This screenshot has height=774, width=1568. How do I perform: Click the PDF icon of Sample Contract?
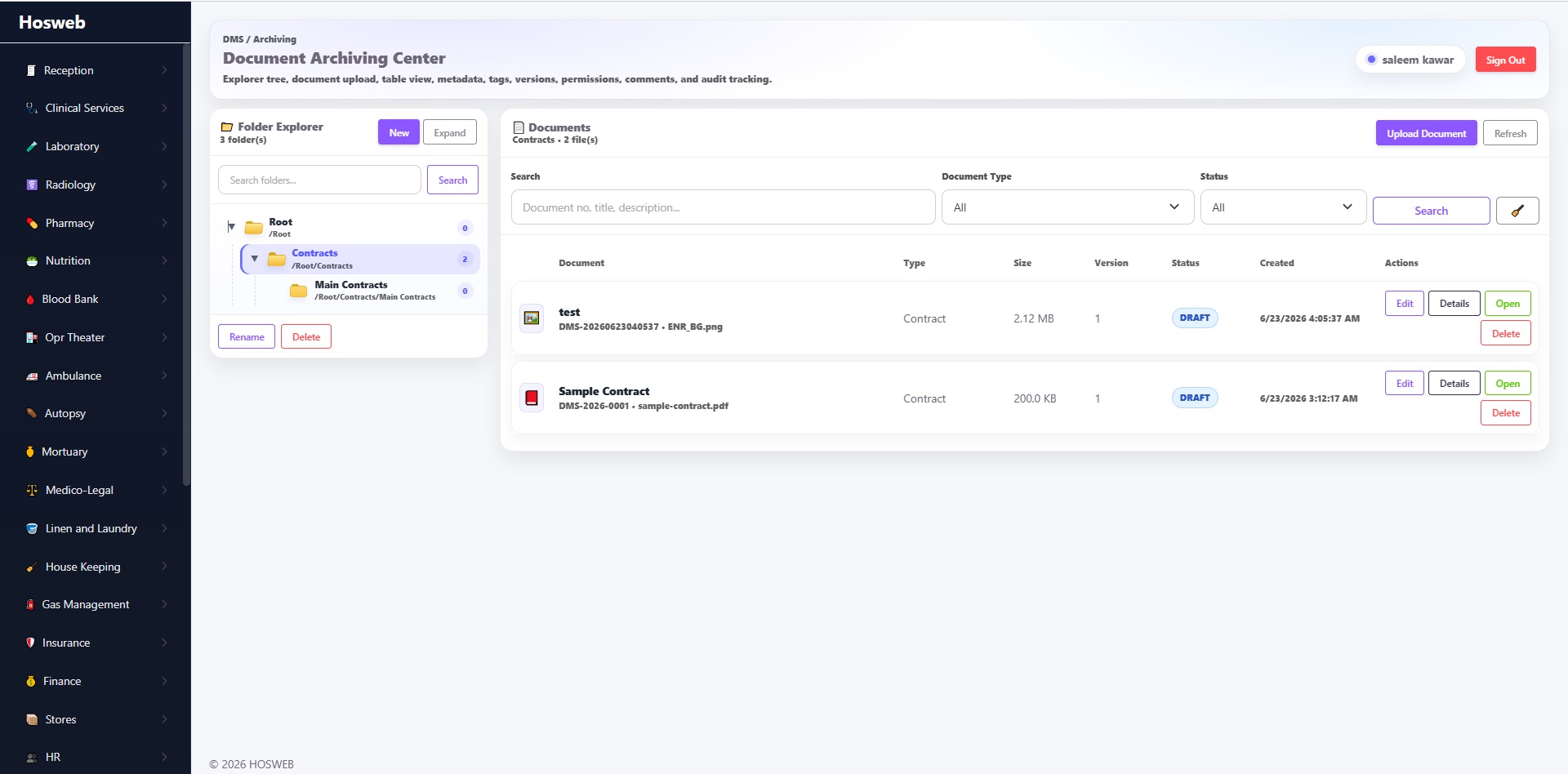(x=532, y=398)
